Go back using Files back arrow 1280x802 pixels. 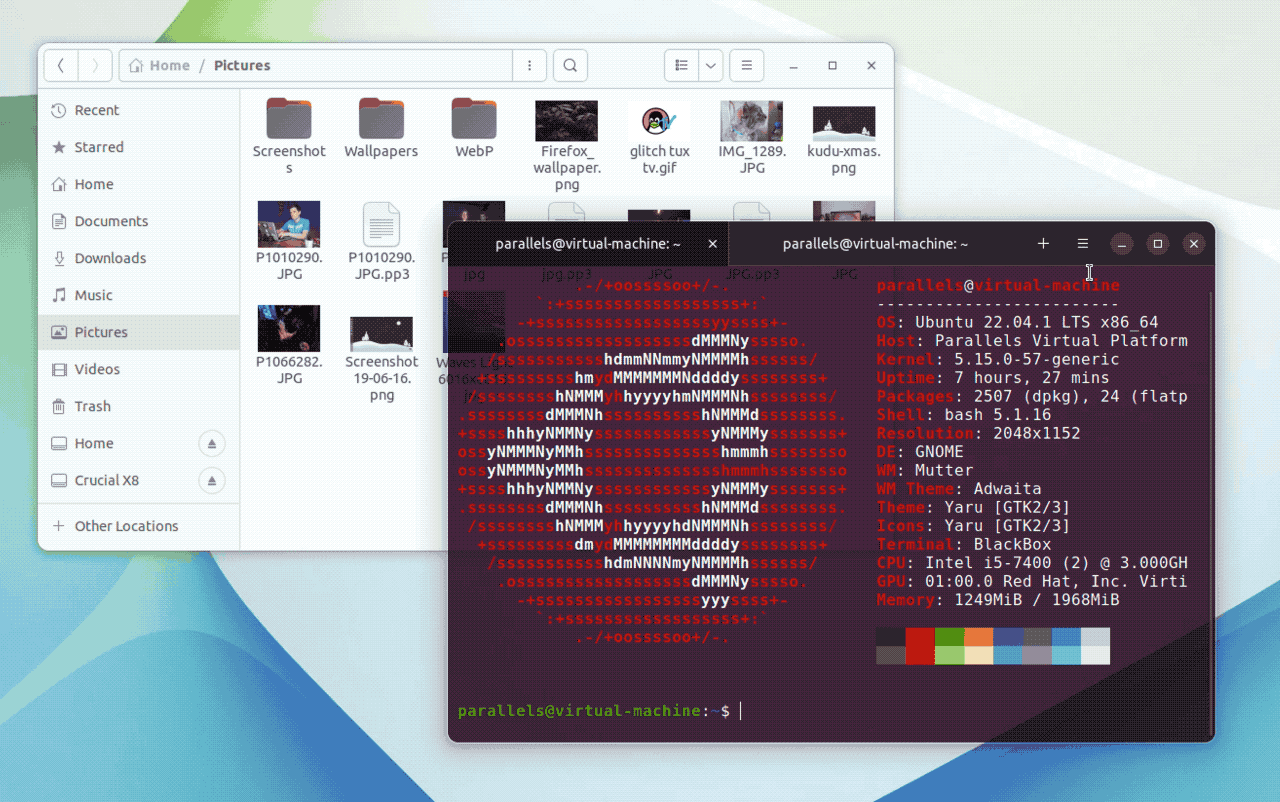pyautogui.click(x=61, y=66)
